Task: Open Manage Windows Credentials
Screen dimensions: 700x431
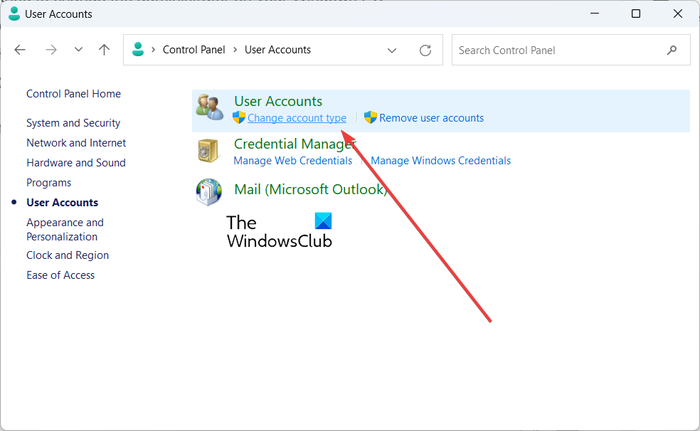Action: tap(441, 160)
